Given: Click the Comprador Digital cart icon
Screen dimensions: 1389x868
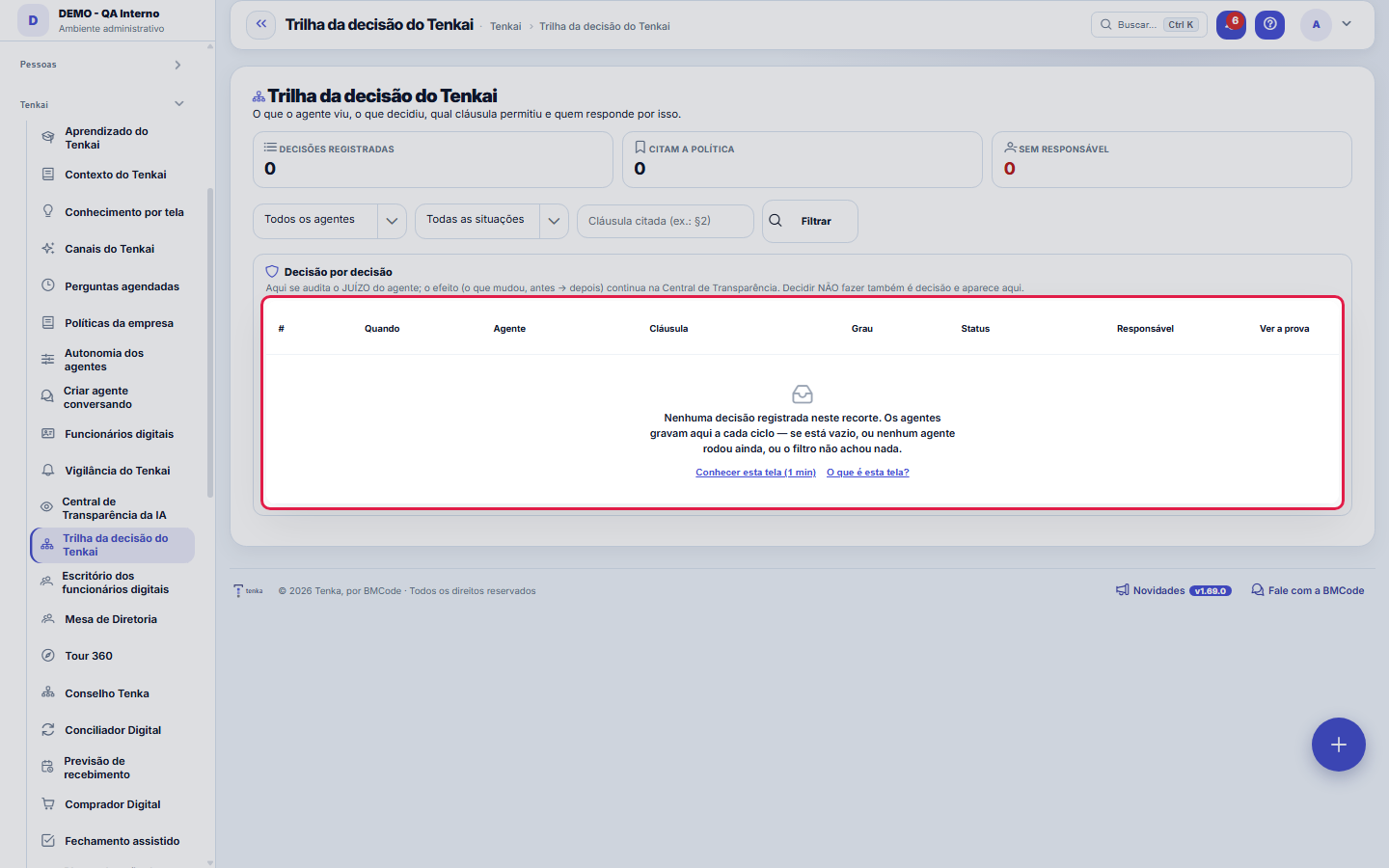Looking at the screenshot, I should coord(48,804).
